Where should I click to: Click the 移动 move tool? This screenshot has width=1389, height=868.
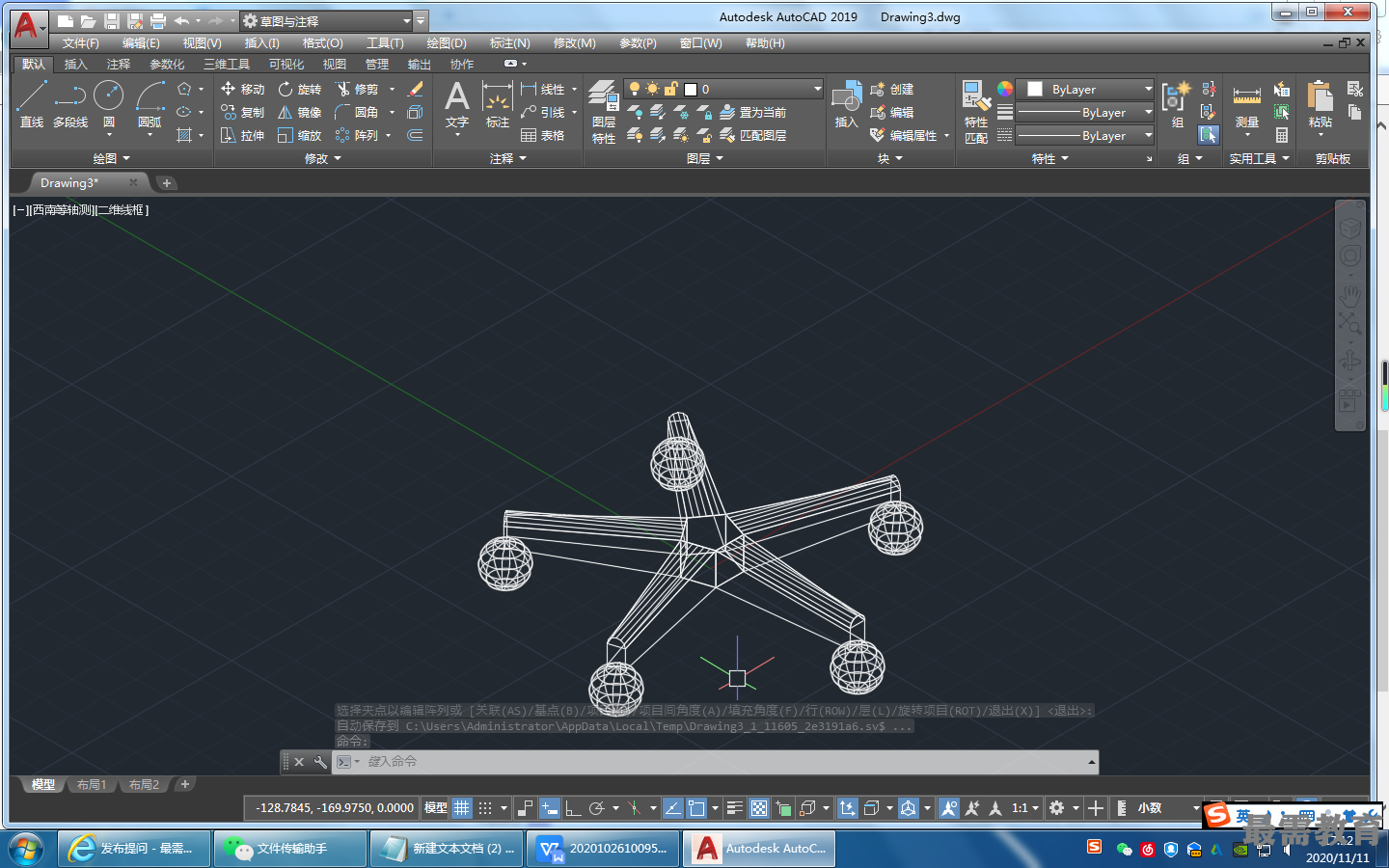(x=242, y=89)
